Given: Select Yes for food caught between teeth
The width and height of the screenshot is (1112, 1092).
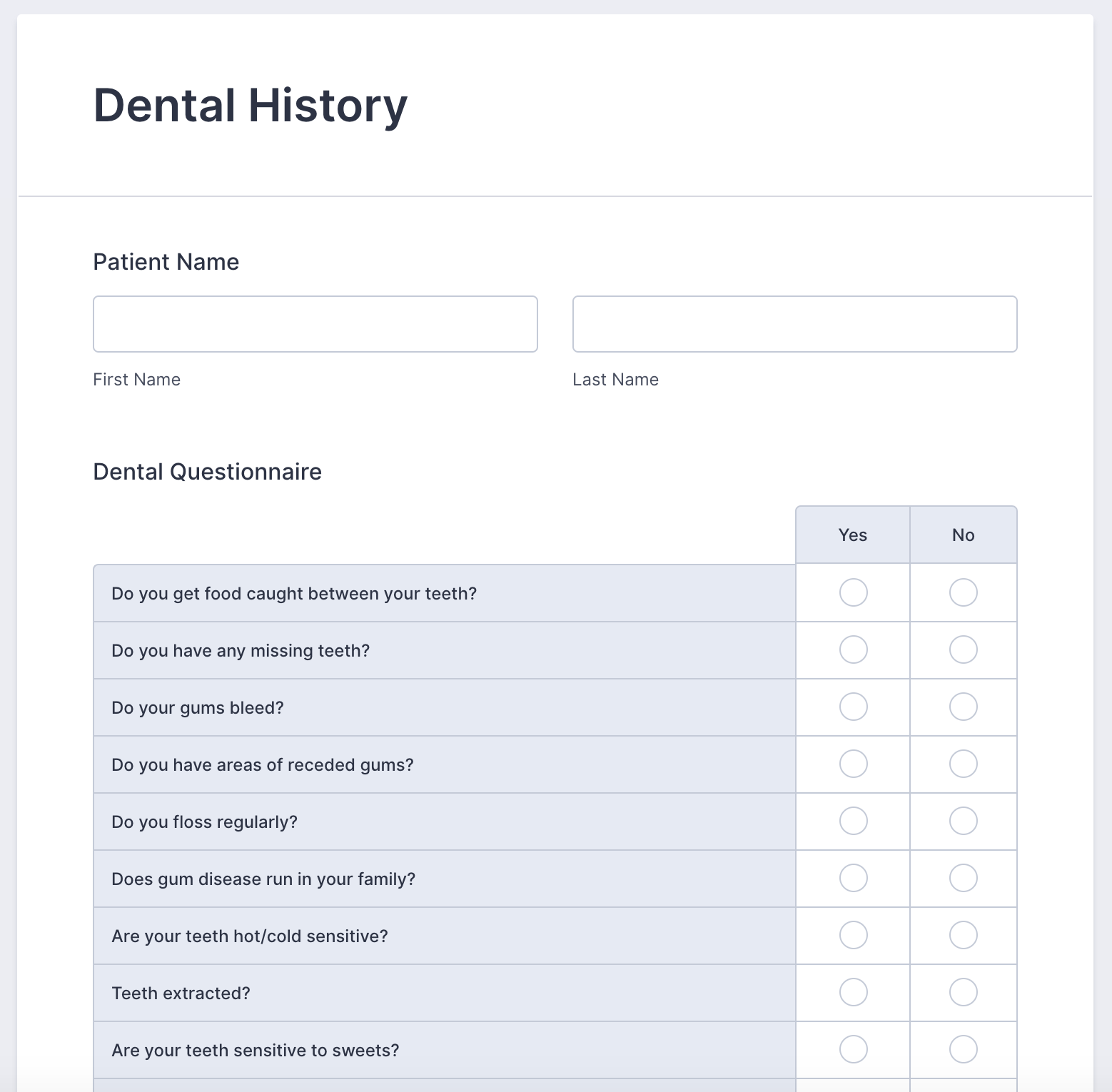Looking at the screenshot, I should (x=853, y=592).
